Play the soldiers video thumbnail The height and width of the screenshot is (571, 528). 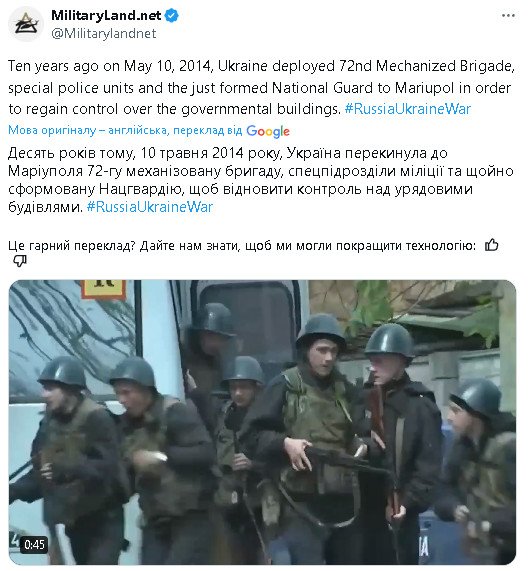[262, 422]
